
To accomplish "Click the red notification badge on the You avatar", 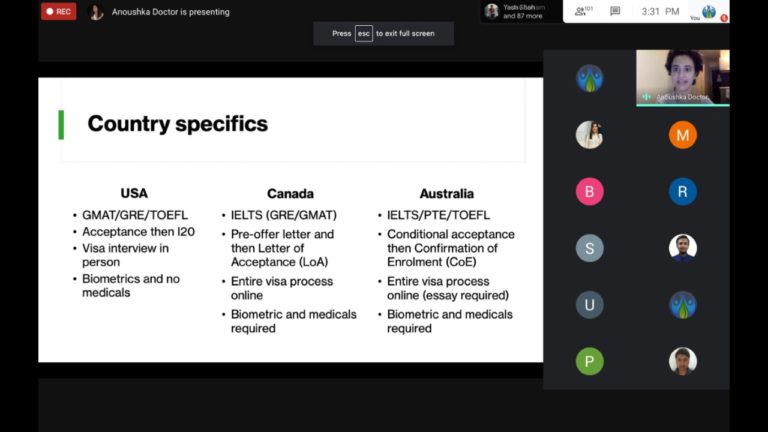I will pyautogui.click(x=723, y=18).
